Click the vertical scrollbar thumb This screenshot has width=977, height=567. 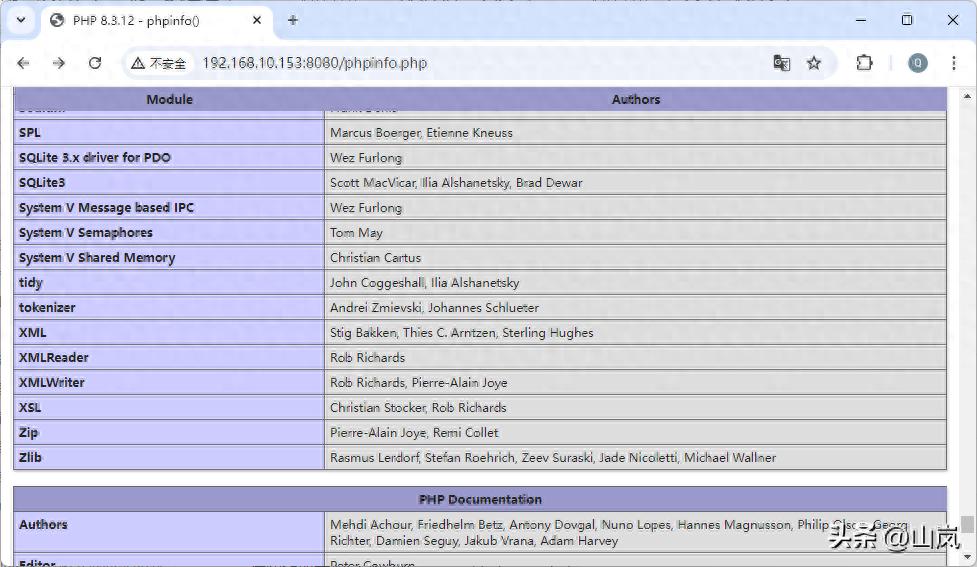(967, 525)
